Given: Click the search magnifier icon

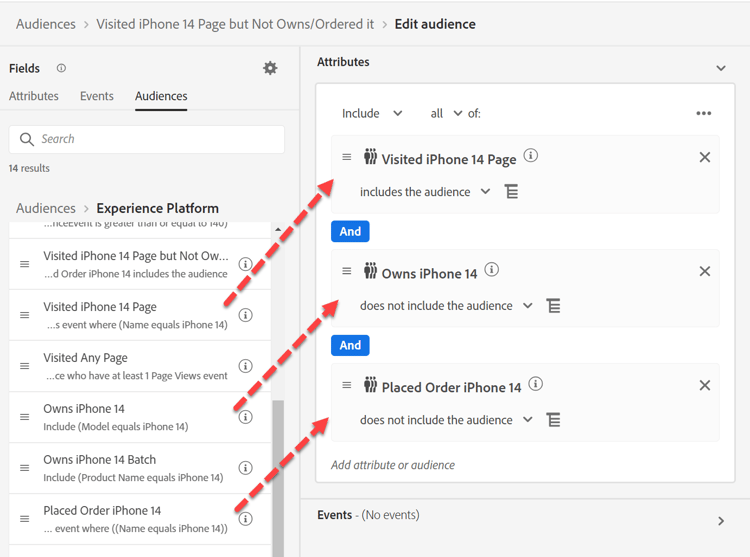Looking at the screenshot, I should (x=26, y=139).
